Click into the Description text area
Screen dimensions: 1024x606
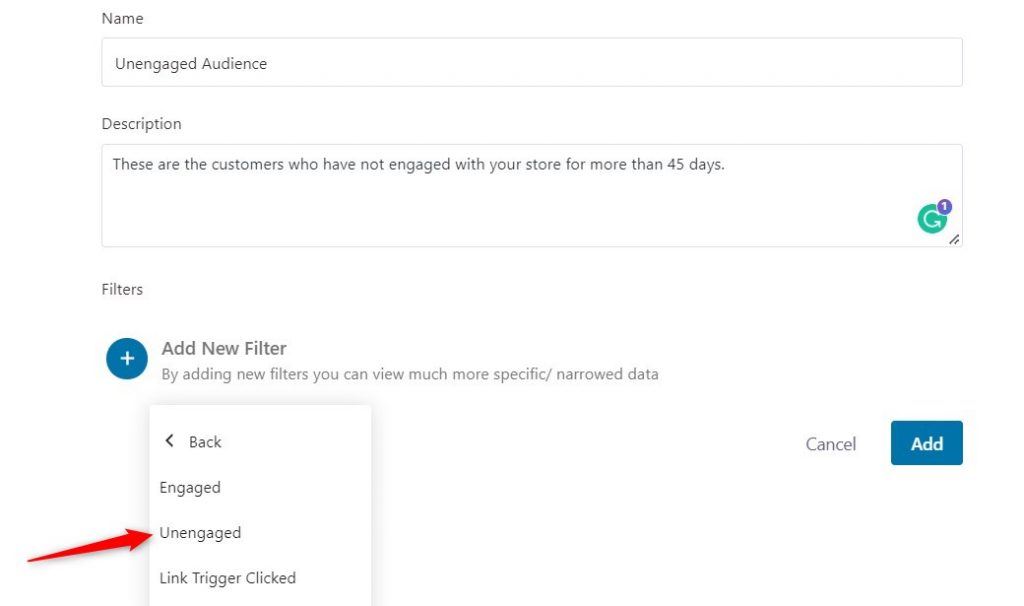[x=532, y=195]
